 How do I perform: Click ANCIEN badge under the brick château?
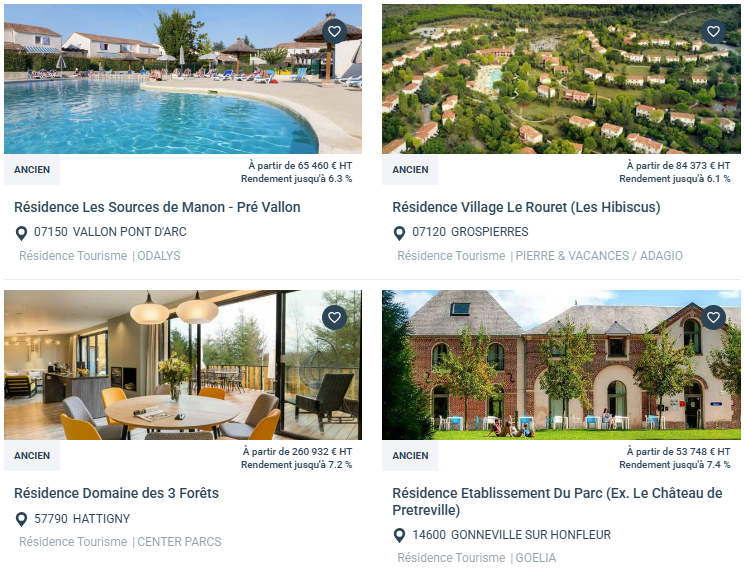tap(410, 456)
